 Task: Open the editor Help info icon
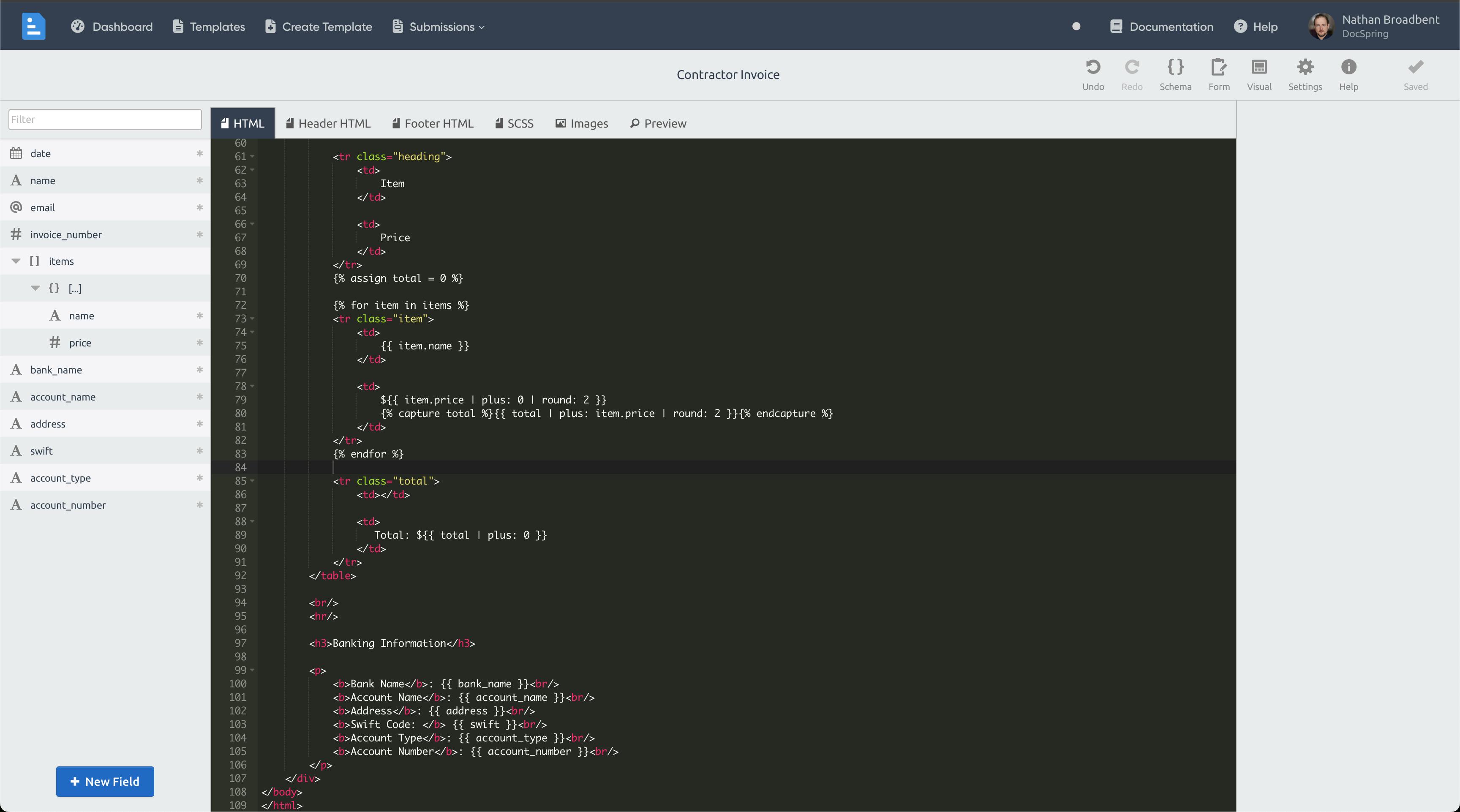pyautogui.click(x=1348, y=68)
